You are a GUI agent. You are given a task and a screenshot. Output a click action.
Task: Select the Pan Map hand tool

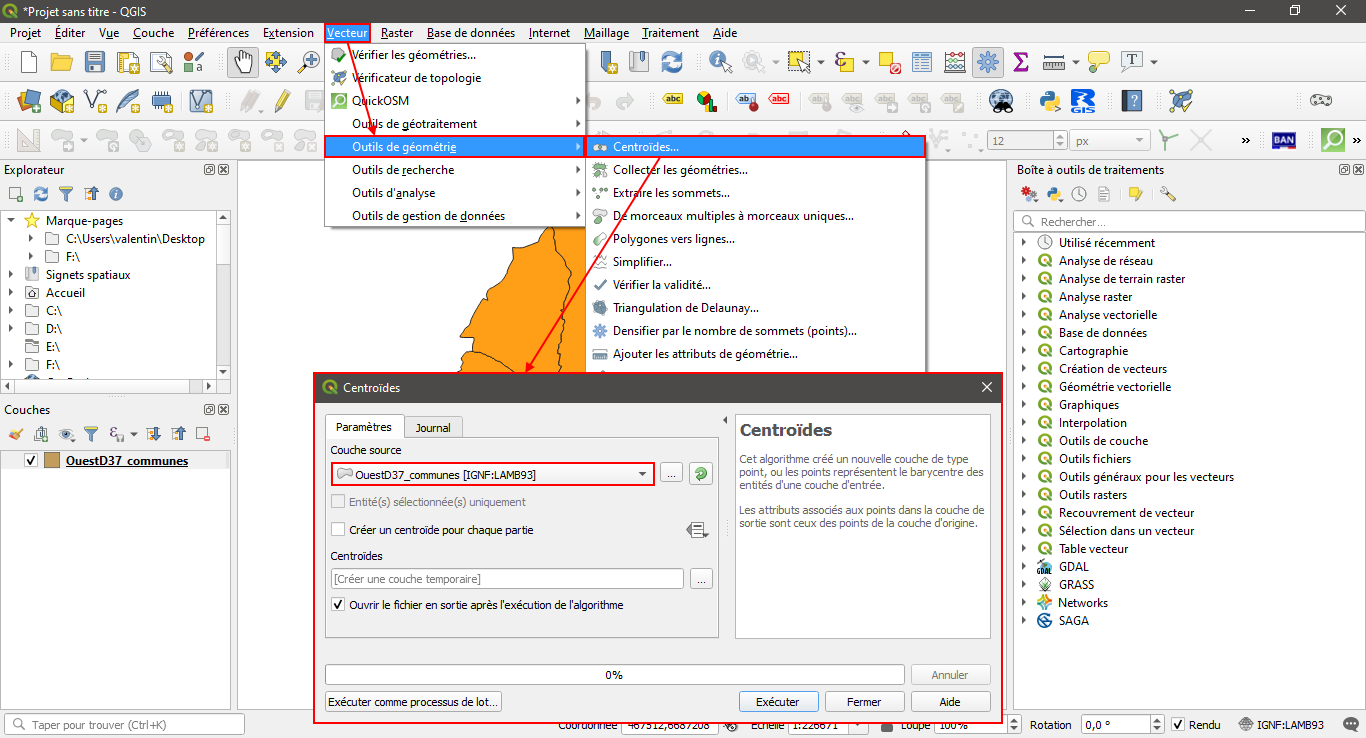pos(242,62)
